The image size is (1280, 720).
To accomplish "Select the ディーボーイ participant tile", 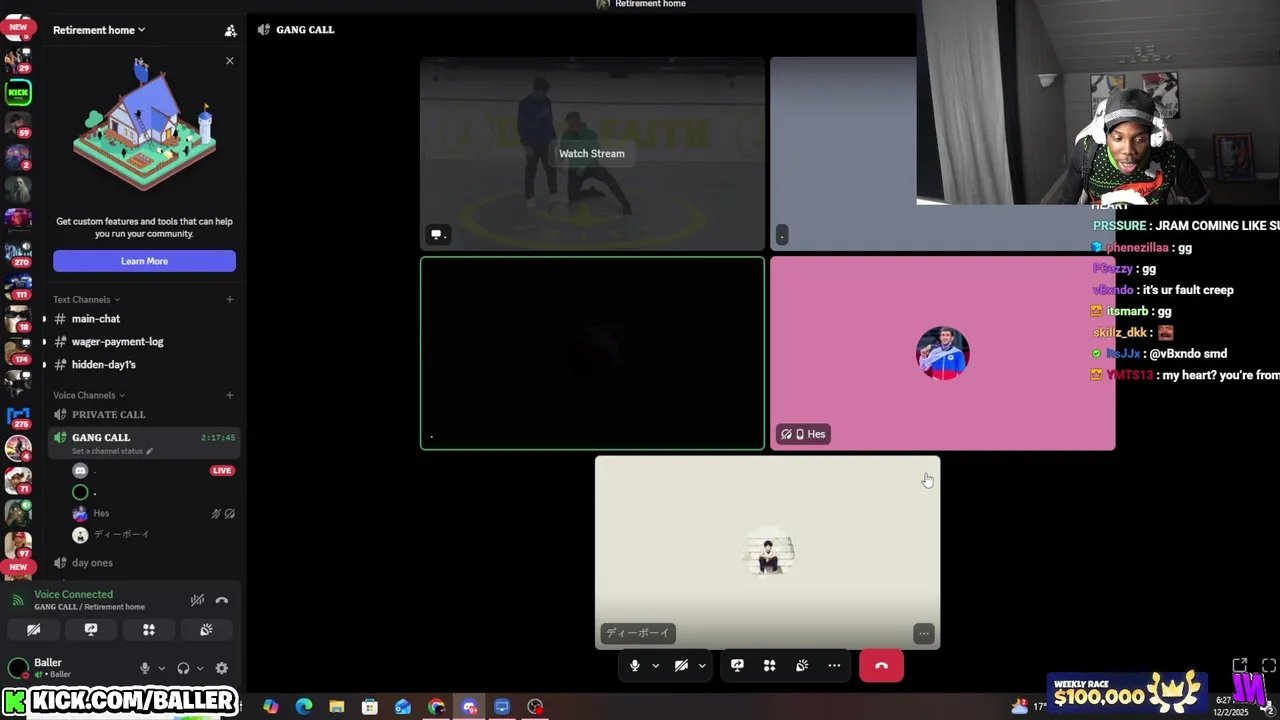I will pyautogui.click(x=767, y=553).
